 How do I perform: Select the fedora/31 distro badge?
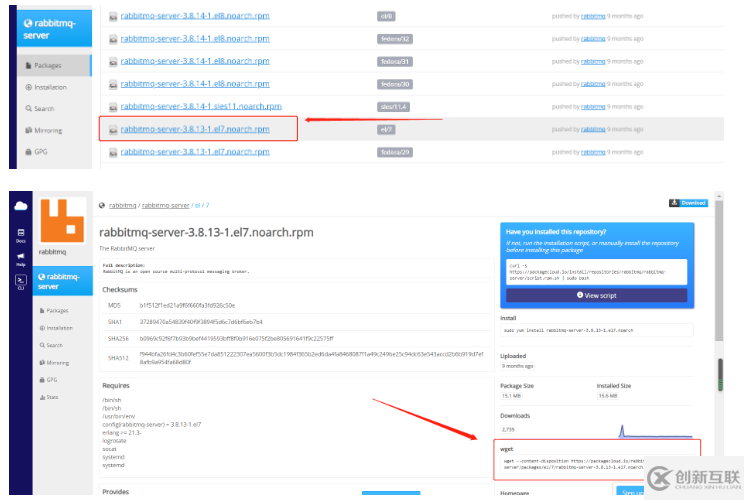[395, 62]
